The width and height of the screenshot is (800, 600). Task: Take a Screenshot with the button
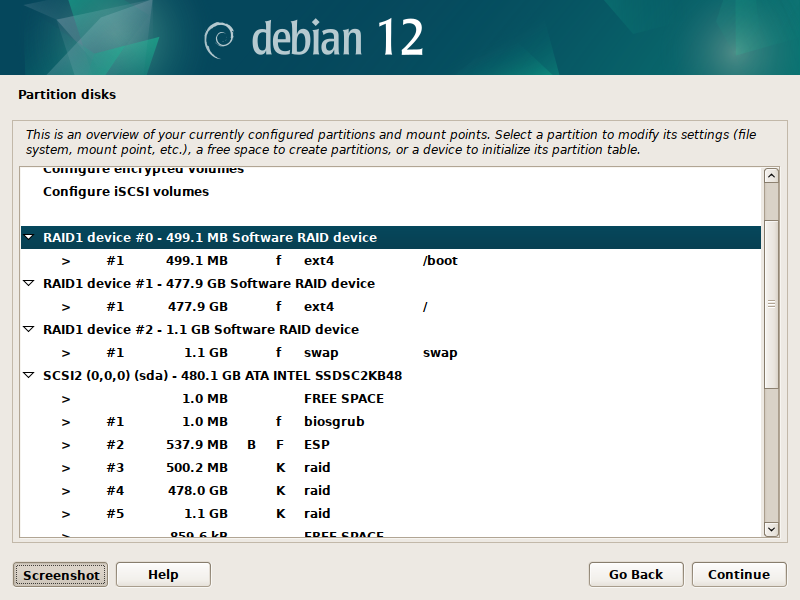(x=61, y=575)
